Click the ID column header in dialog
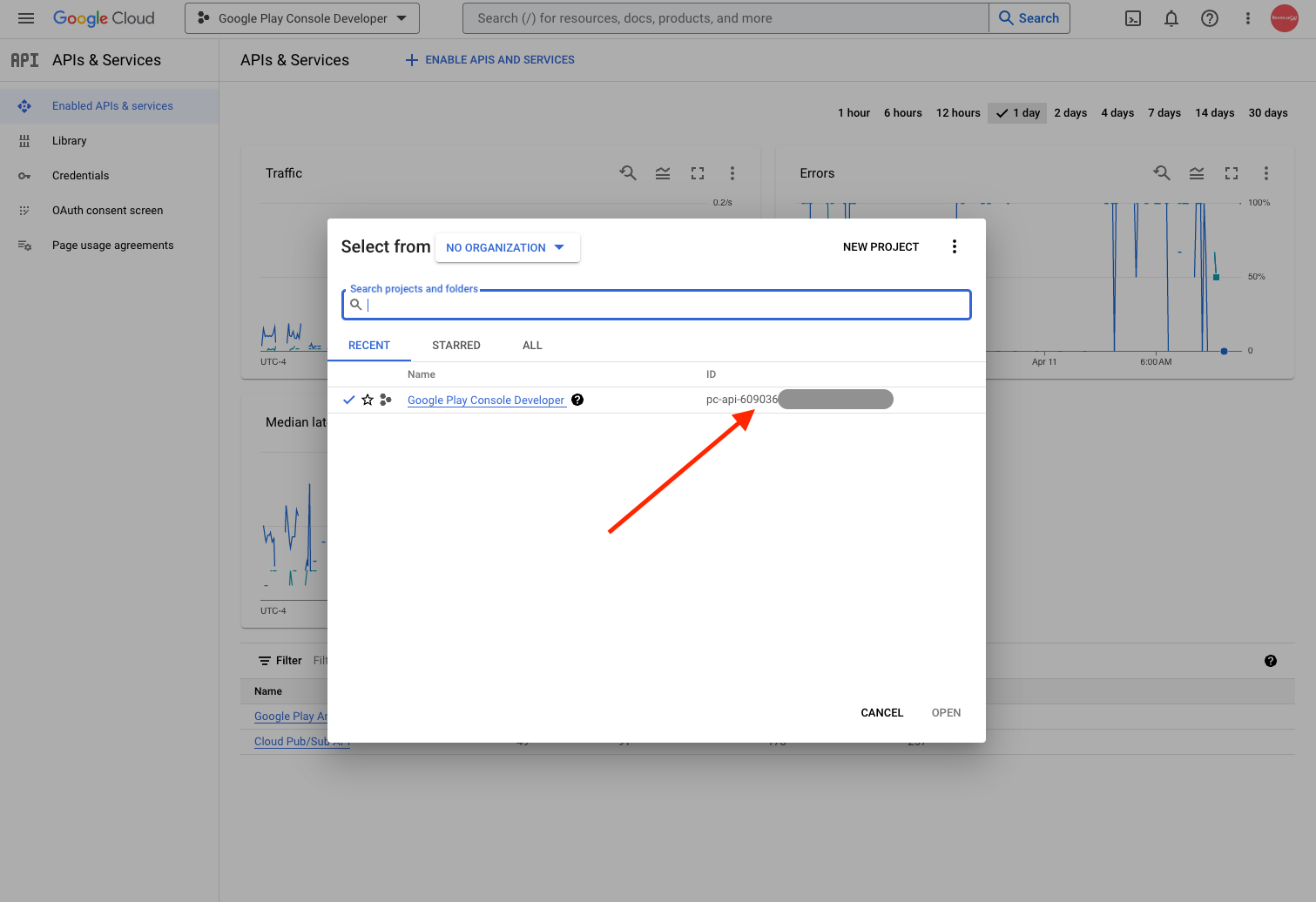The height and width of the screenshot is (902, 1316). (x=711, y=374)
